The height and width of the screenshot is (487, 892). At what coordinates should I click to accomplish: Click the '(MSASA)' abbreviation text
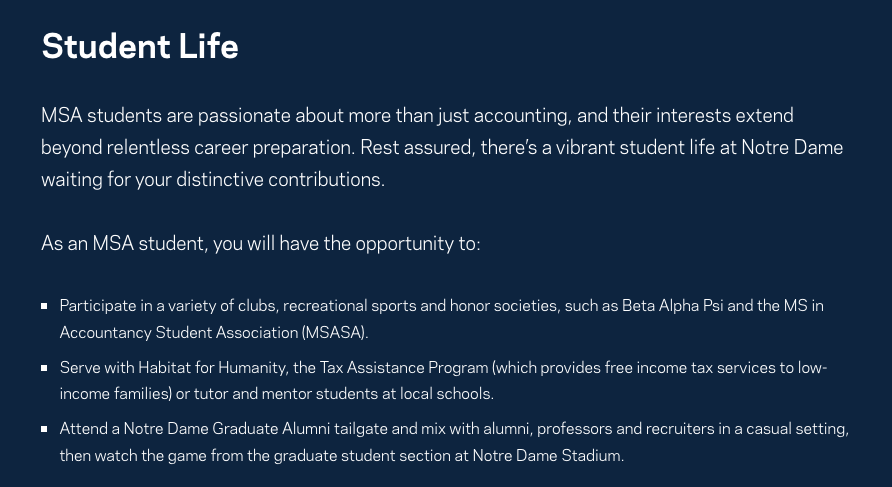coord(336,332)
